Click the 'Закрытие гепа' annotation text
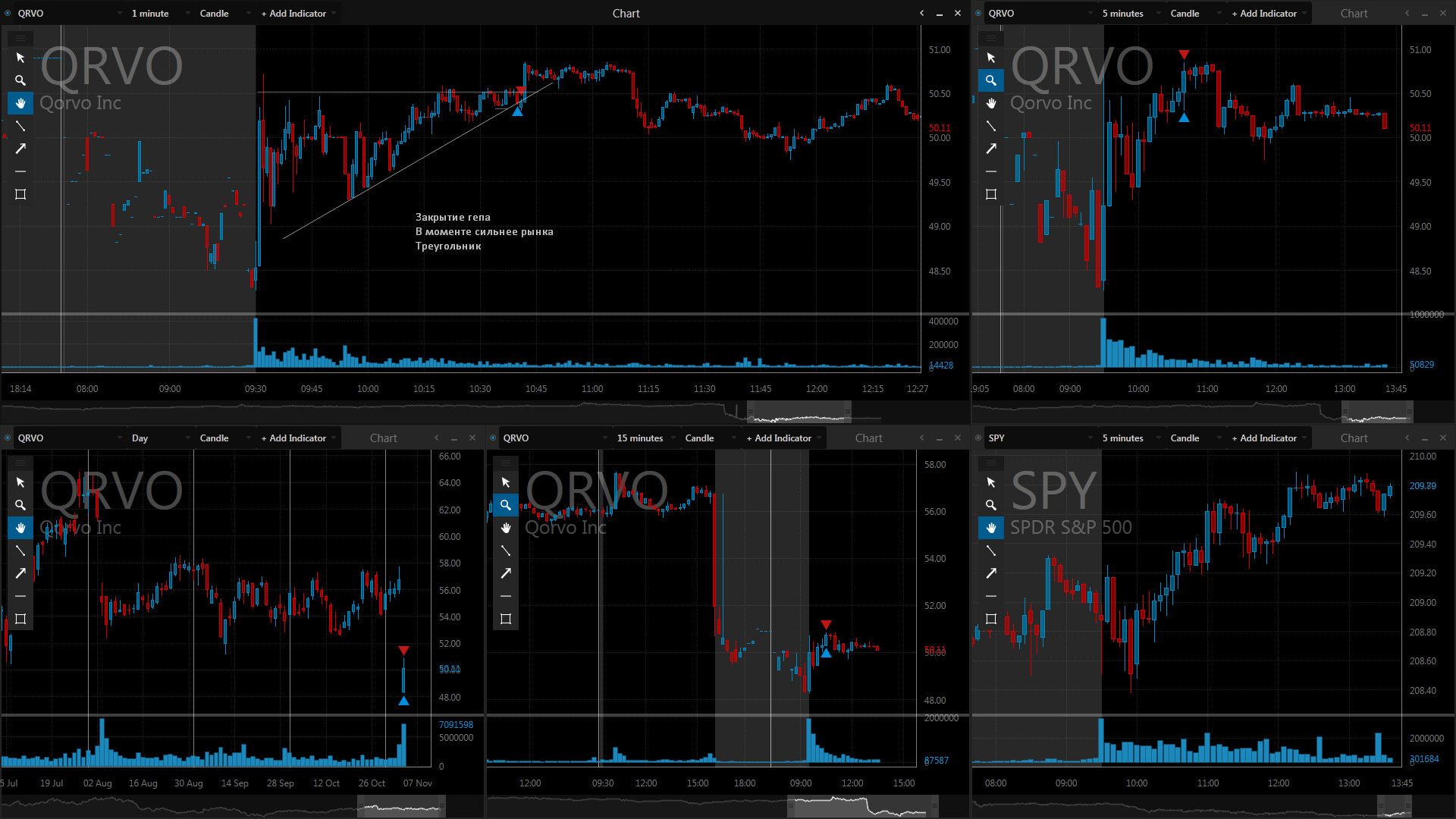Image resolution: width=1456 pixels, height=819 pixels. [x=453, y=217]
